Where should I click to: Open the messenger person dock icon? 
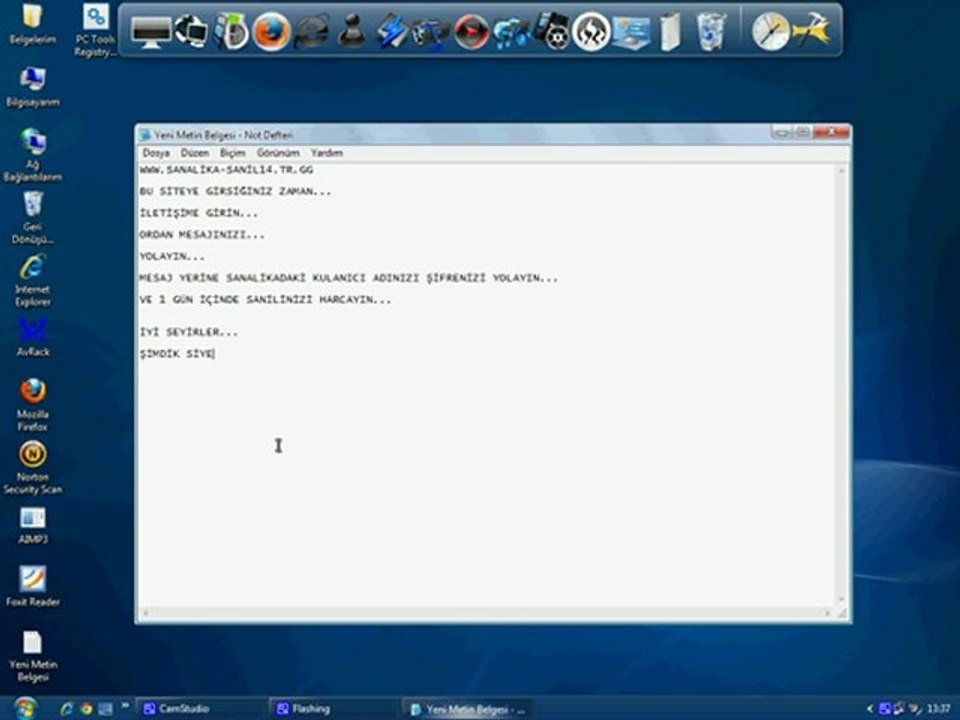click(x=352, y=31)
